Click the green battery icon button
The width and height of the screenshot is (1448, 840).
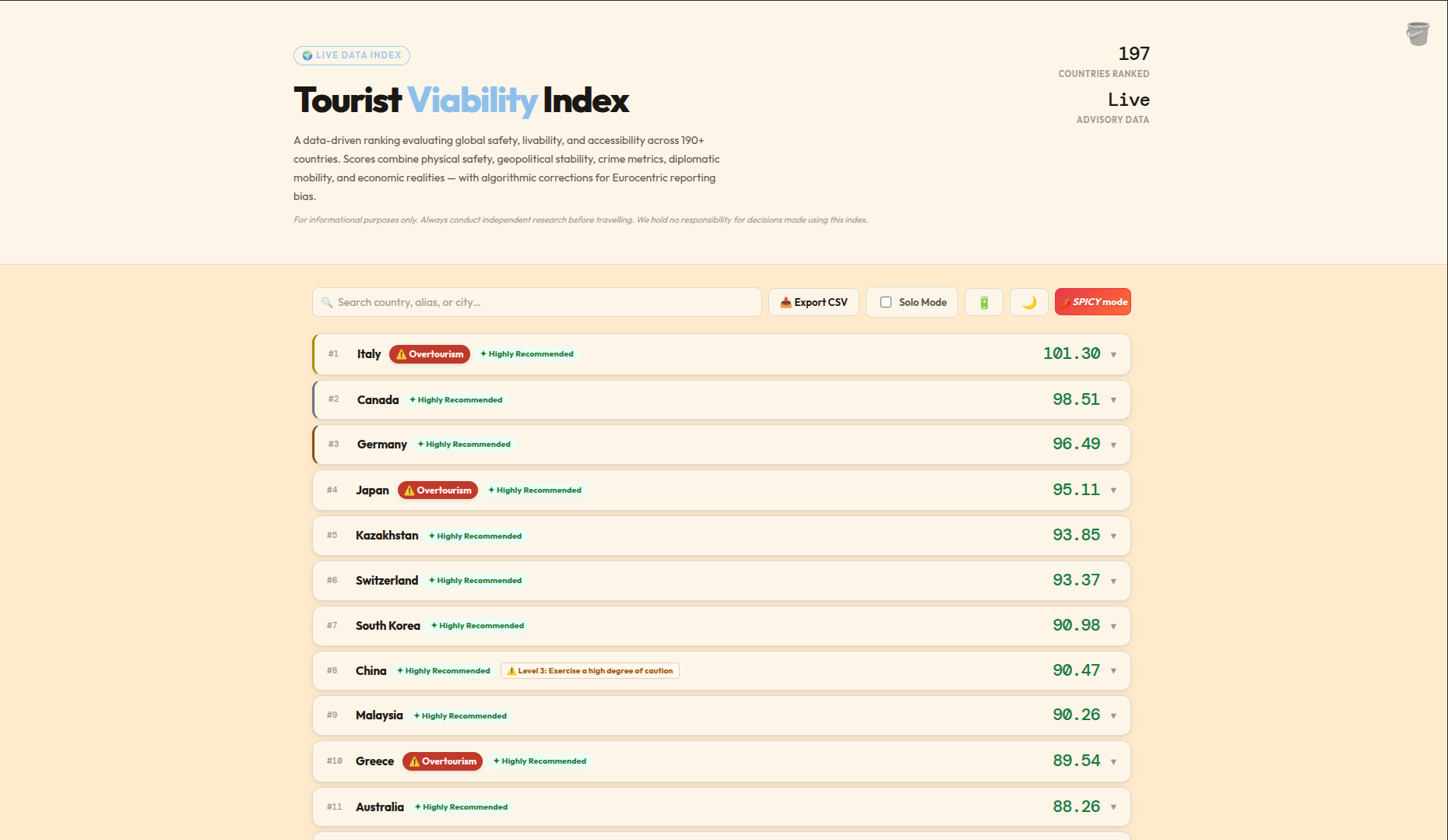click(984, 302)
